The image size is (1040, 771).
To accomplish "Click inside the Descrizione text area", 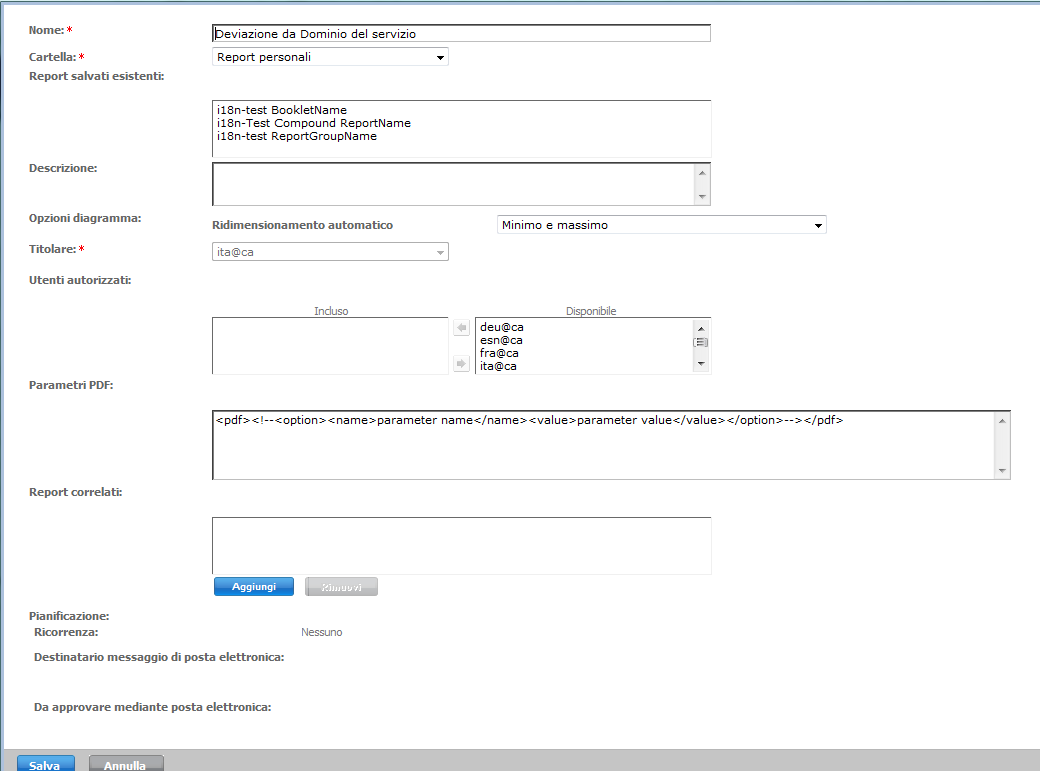I will [453, 184].
